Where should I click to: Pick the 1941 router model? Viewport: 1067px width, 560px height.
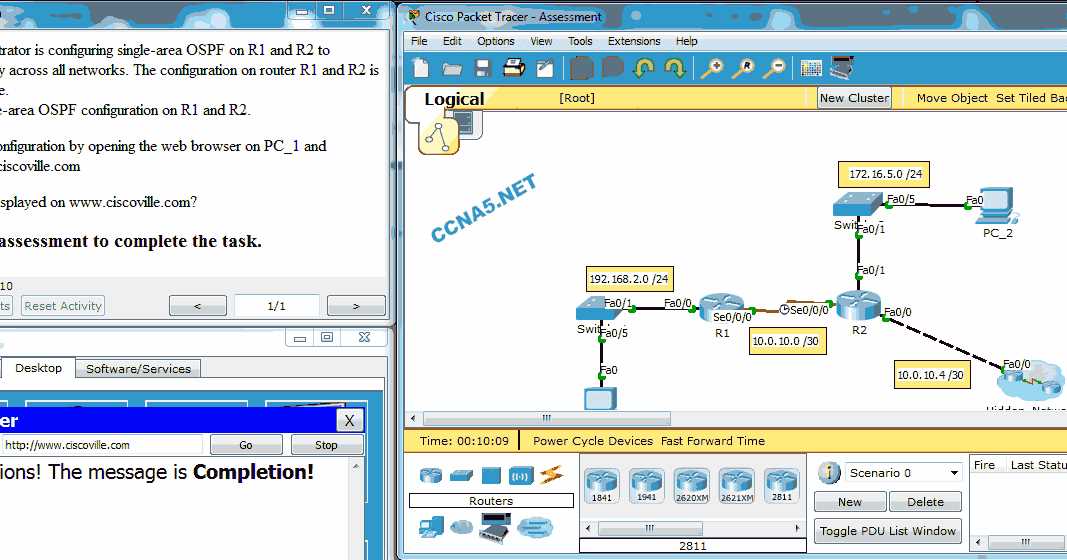646,486
